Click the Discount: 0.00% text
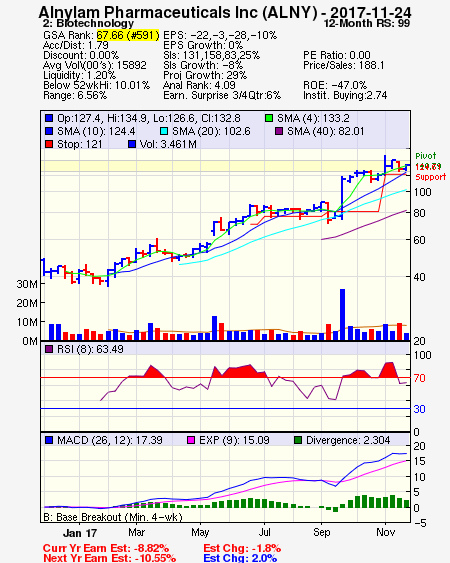 coord(81,55)
